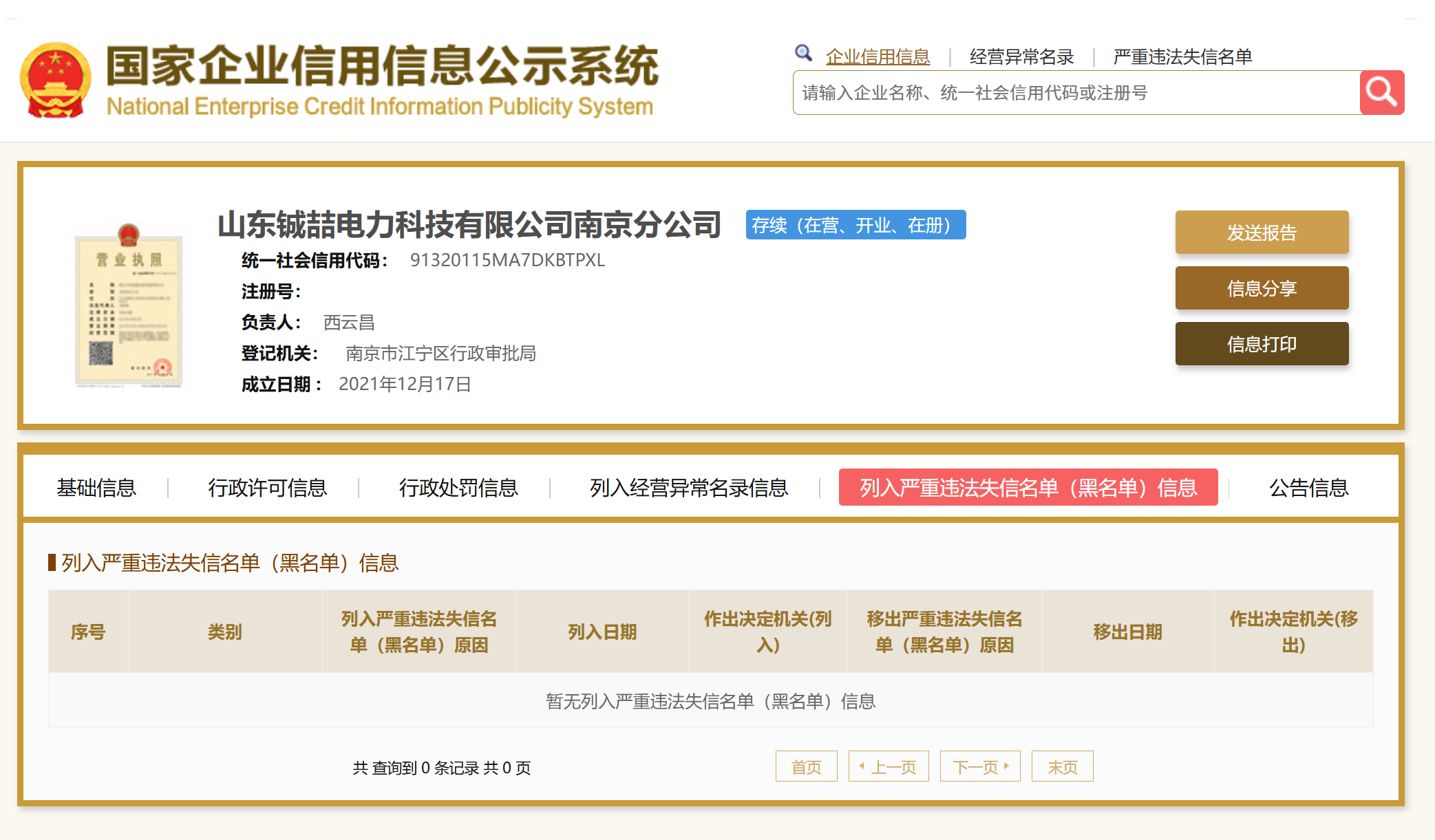Screen dimensions: 1435x840
Task: Click the 存续（在营、开业、在册） status badge
Action: tap(855, 225)
